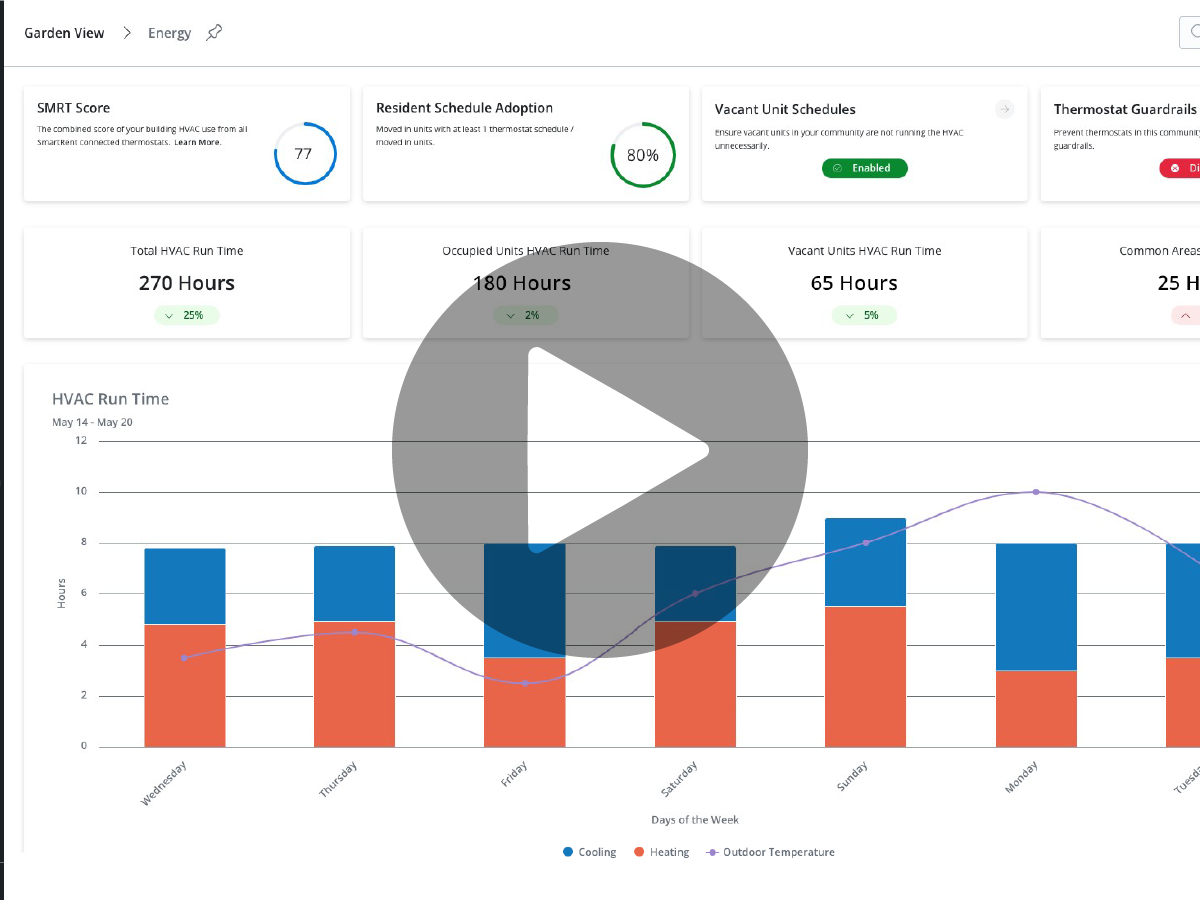Navigate to Garden View breadcrumb
The width and height of the screenshot is (1200, 900).
click(64, 33)
